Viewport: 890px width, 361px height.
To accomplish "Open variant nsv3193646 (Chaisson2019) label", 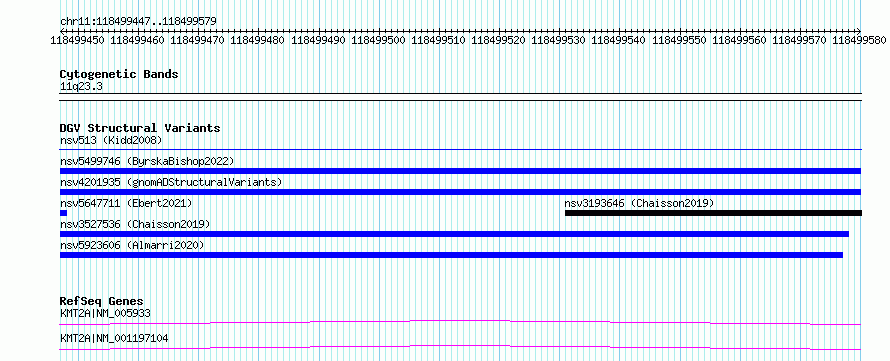I will [639, 203].
